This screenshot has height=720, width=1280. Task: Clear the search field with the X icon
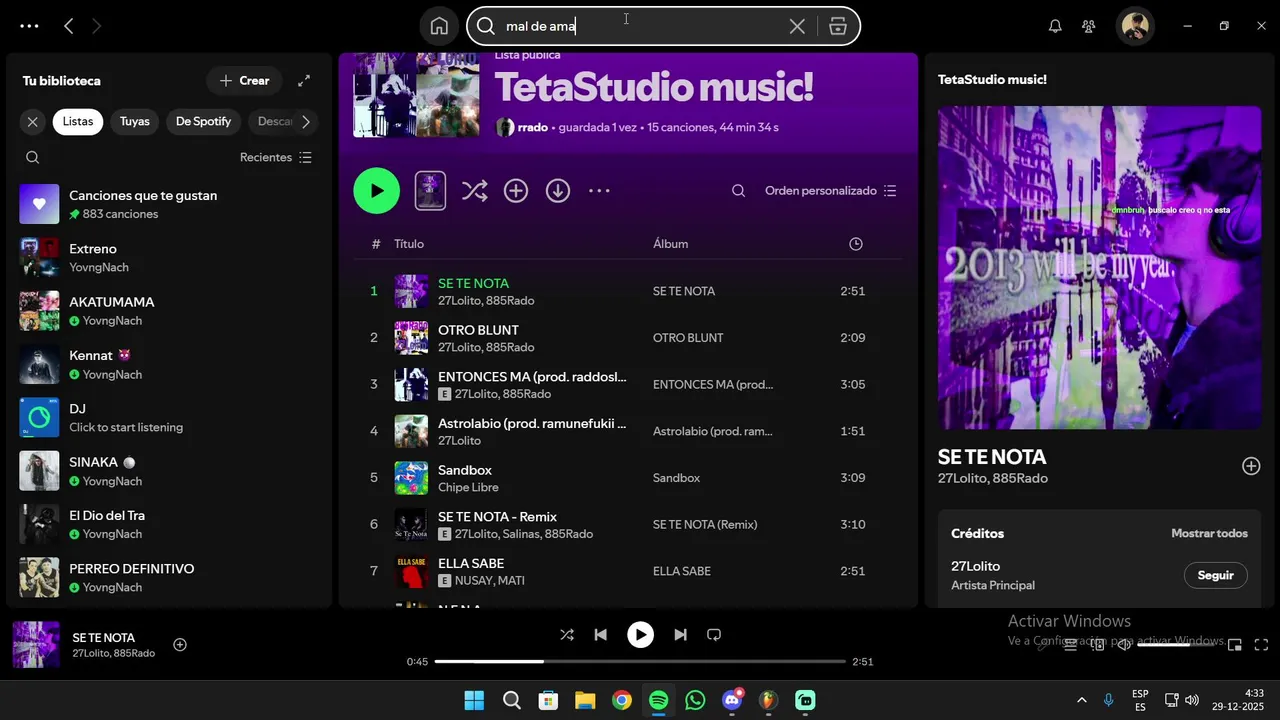(x=797, y=26)
